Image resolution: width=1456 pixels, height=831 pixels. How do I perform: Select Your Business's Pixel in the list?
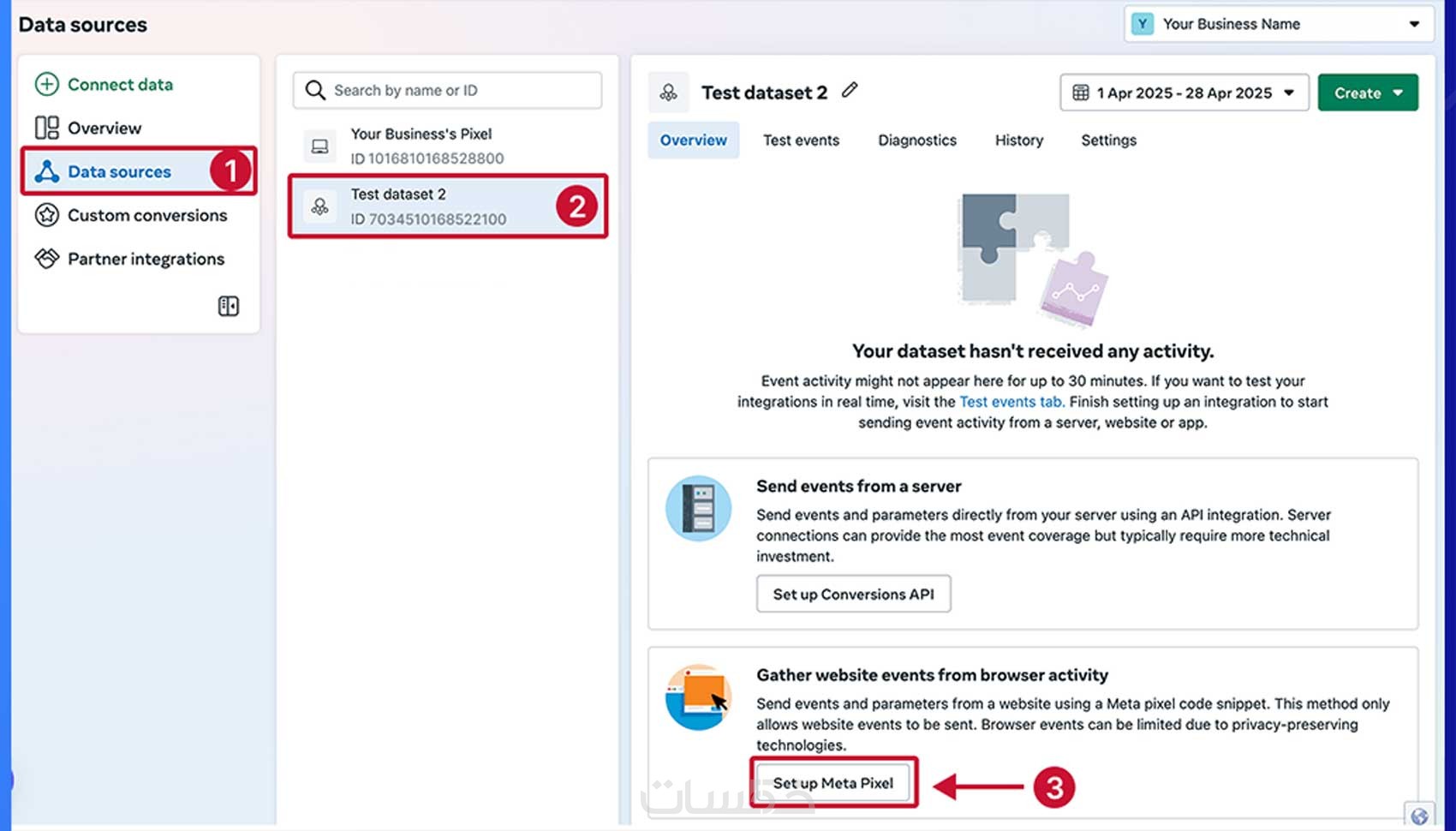(447, 146)
